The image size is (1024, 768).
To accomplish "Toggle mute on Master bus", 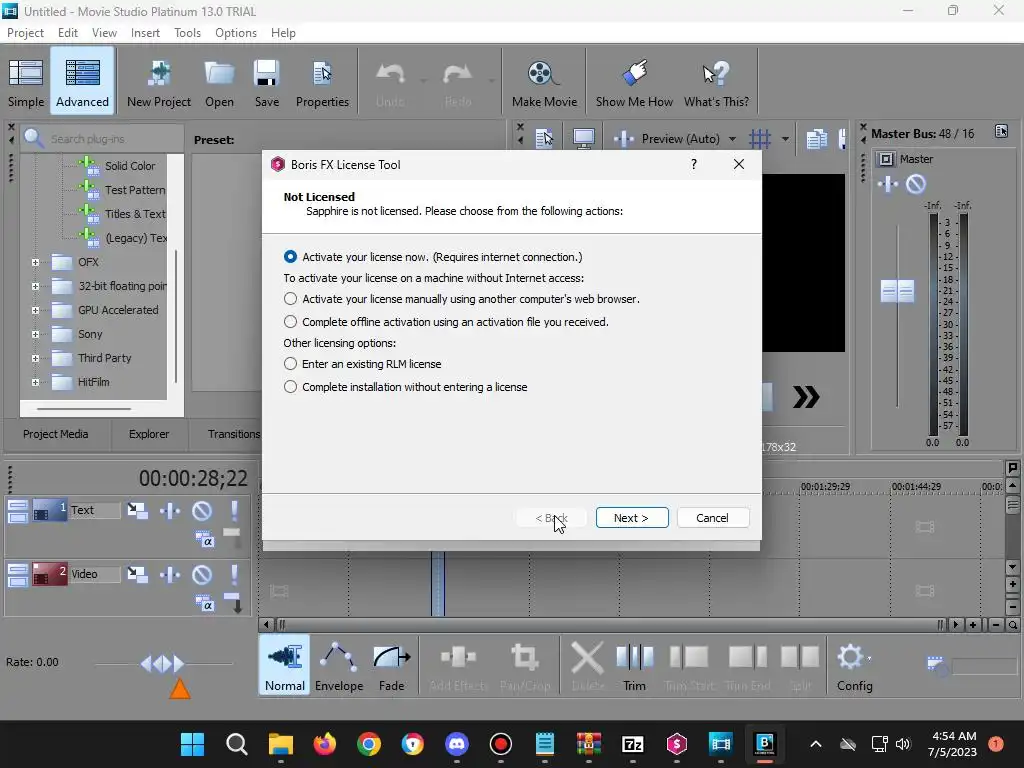I will tap(916, 185).
